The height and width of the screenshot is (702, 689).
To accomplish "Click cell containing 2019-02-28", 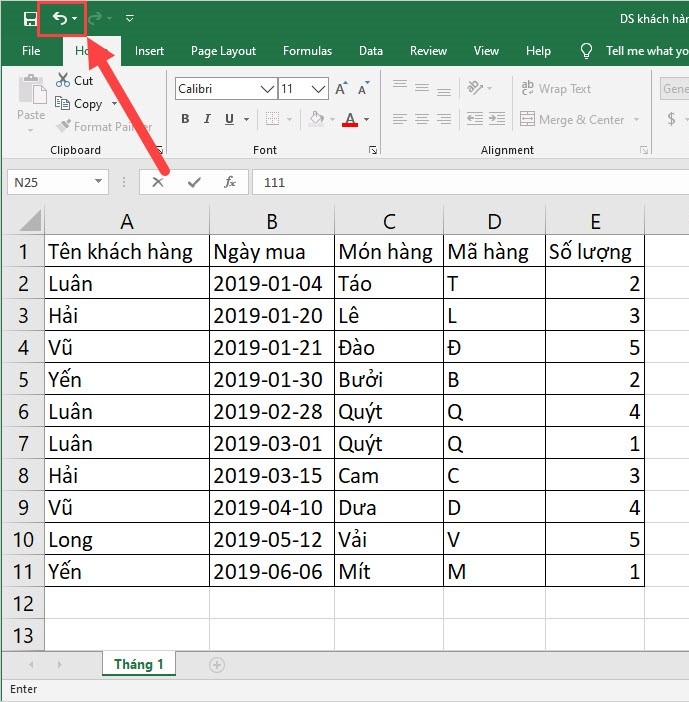I will (272, 411).
